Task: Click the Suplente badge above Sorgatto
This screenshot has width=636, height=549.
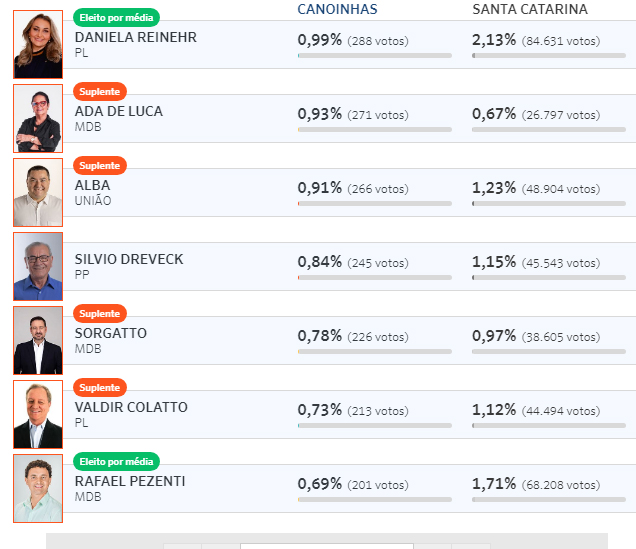Action: pyautogui.click(x=100, y=313)
